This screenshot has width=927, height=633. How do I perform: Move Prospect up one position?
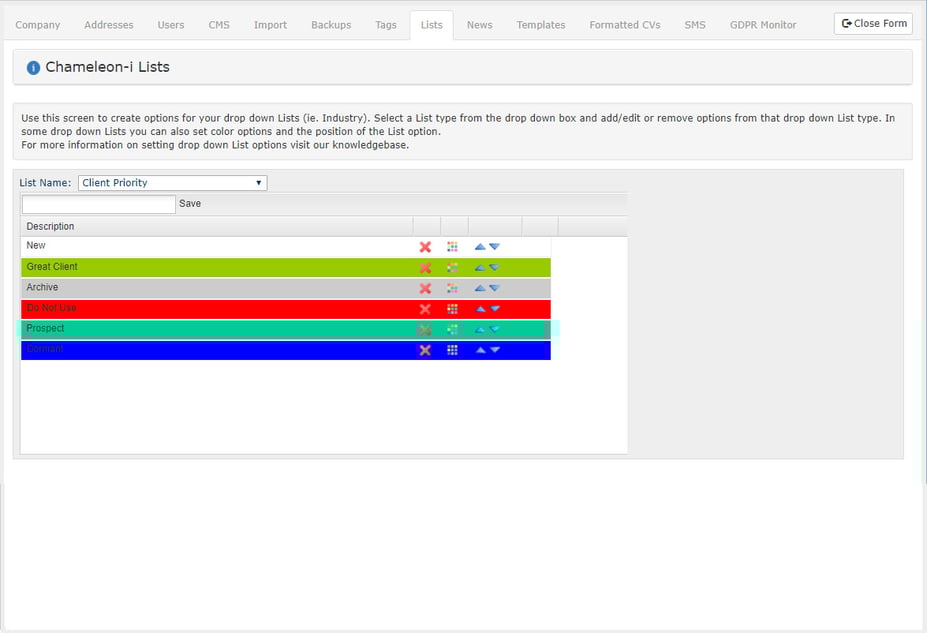[x=481, y=329]
